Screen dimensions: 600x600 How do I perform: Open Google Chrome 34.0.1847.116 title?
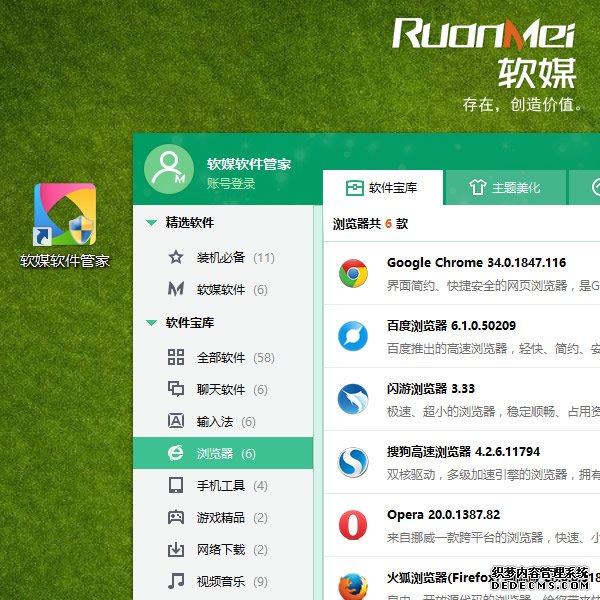point(476,262)
